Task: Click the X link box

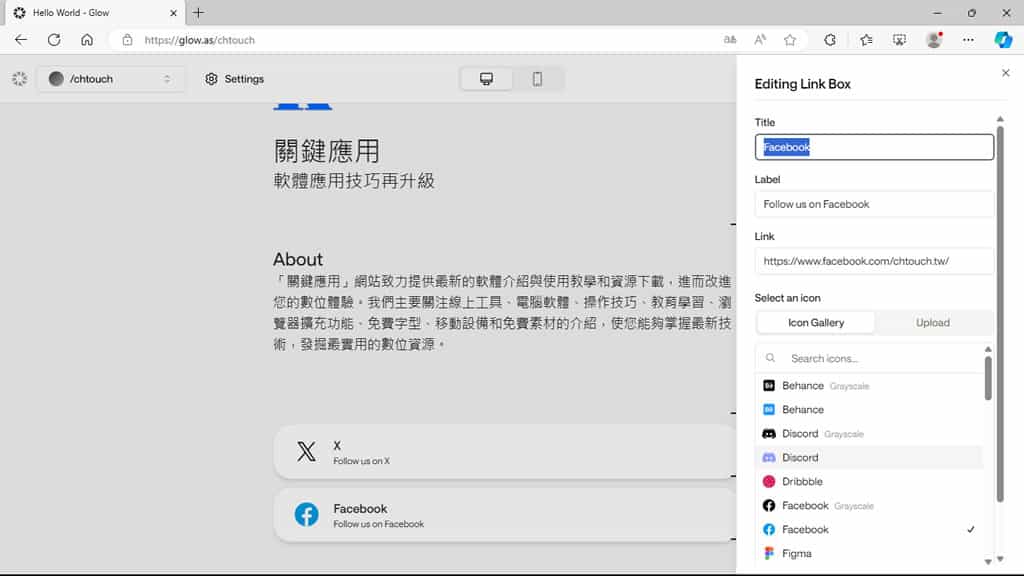Action: 505,452
